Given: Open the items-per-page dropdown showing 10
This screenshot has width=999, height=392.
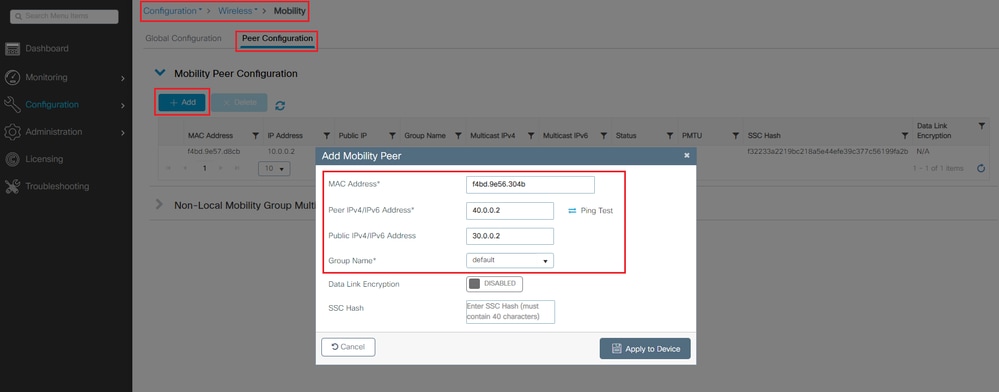Looking at the screenshot, I should pyautogui.click(x=274, y=169).
